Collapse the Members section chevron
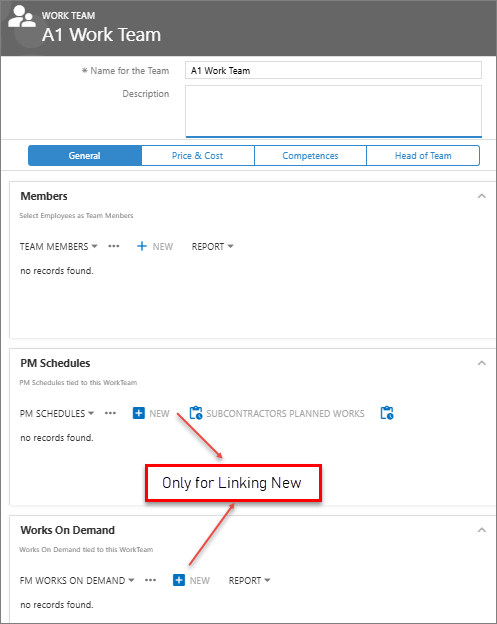The image size is (497, 624). click(481, 196)
